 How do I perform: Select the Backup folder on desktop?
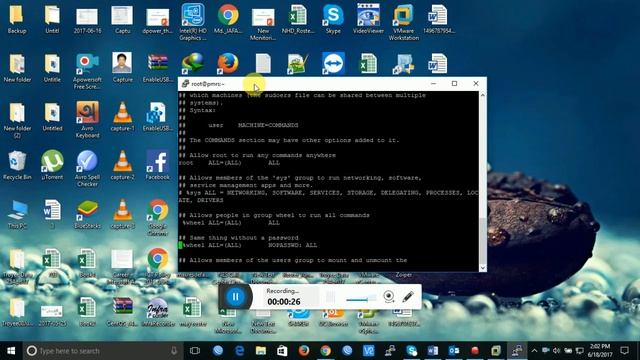click(17, 18)
